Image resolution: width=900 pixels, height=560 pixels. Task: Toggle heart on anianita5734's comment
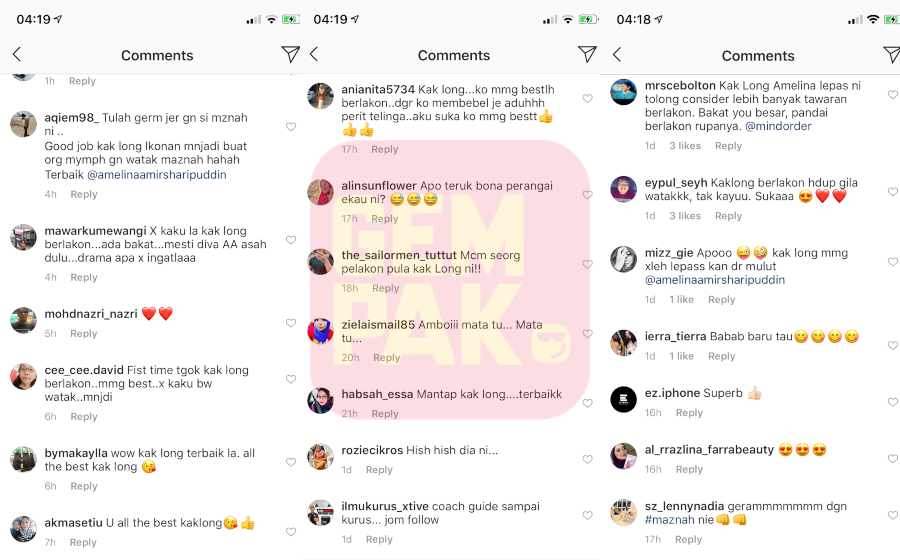587,98
